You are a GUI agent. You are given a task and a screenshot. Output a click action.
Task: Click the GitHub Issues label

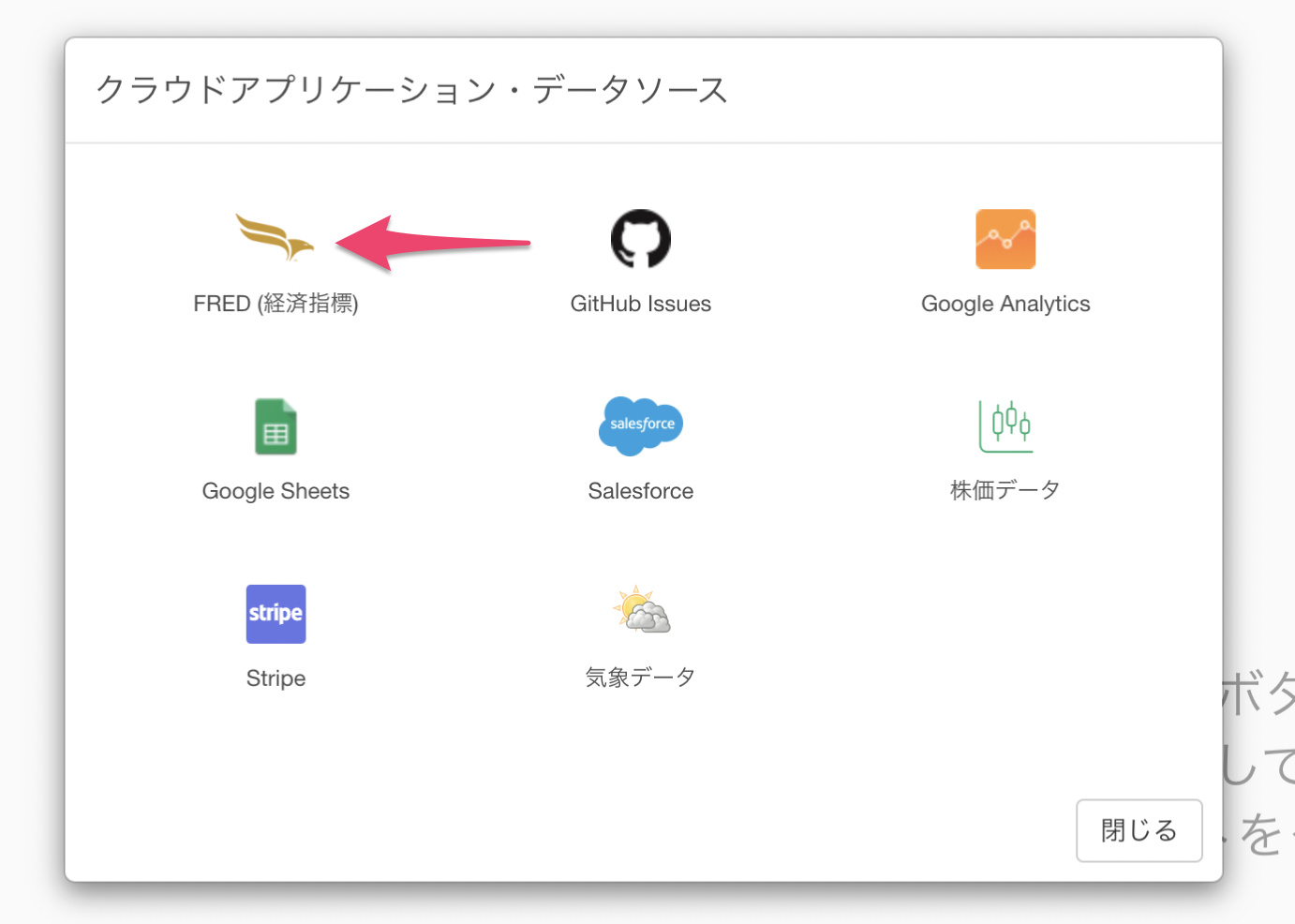pyautogui.click(x=641, y=304)
